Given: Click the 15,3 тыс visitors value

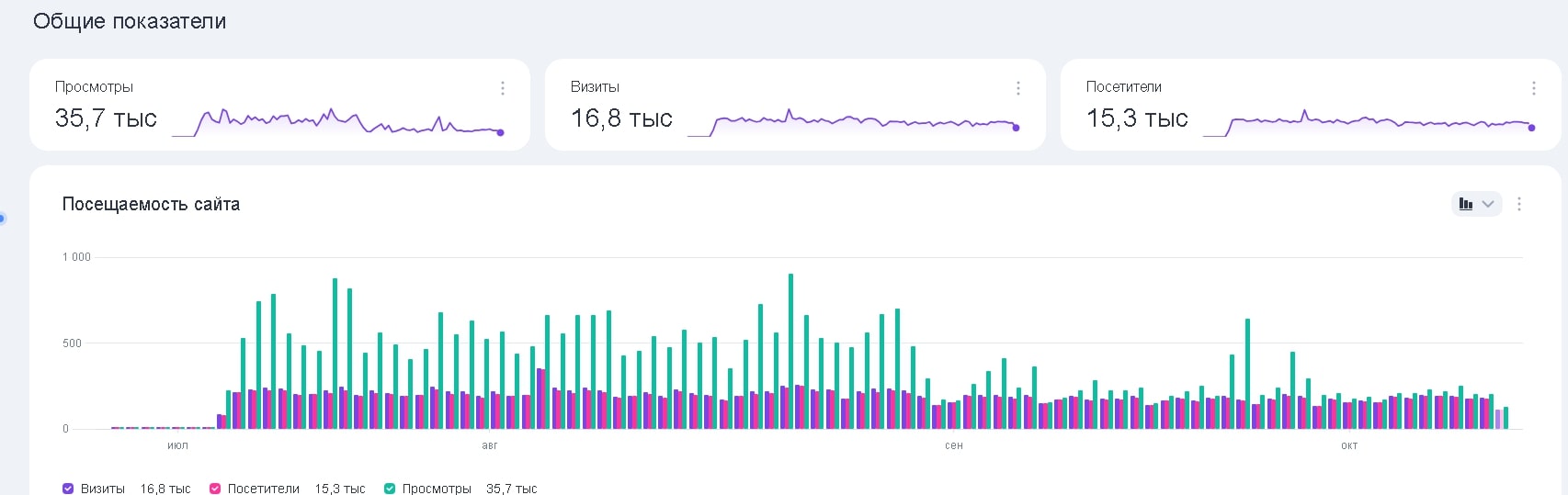Looking at the screenshot, I should click(x=1137, y=118).
